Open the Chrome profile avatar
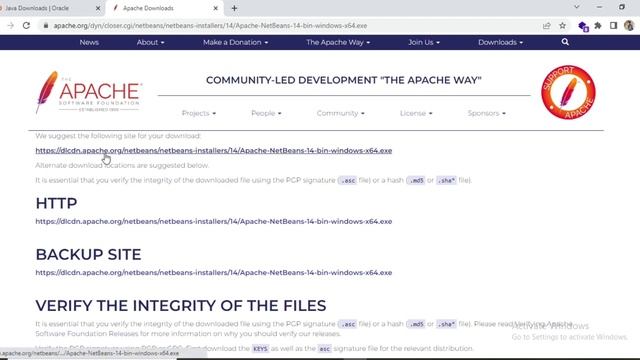Image resolution: width=640 pixels, height=360 pixels. click(x=629, y=26)
